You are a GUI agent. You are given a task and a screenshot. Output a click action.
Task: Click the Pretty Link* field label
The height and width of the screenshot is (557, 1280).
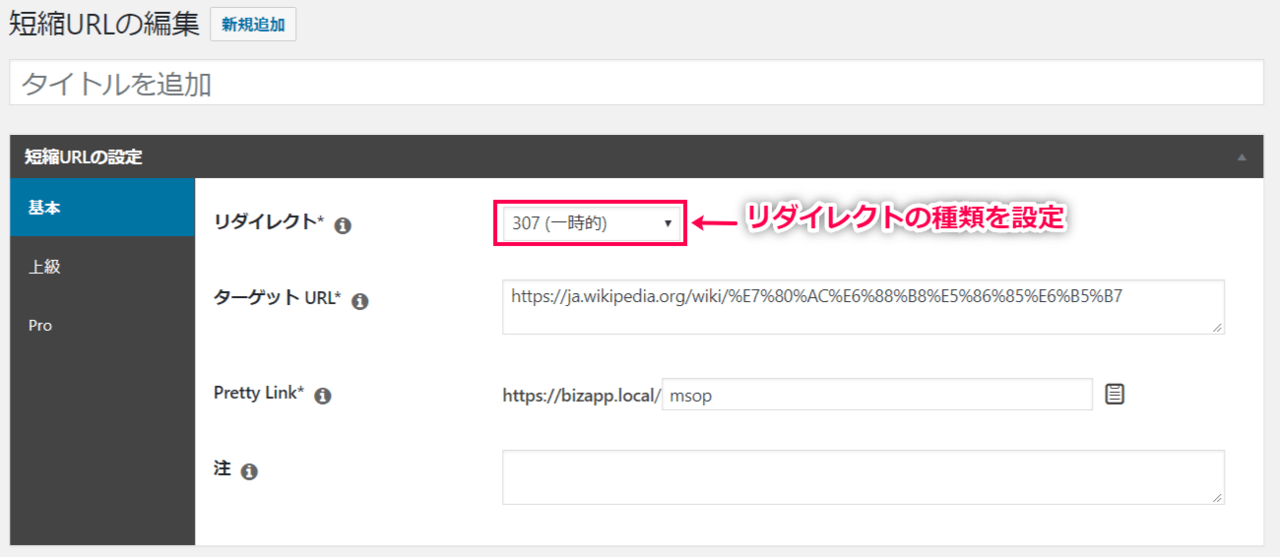[259, 393]
